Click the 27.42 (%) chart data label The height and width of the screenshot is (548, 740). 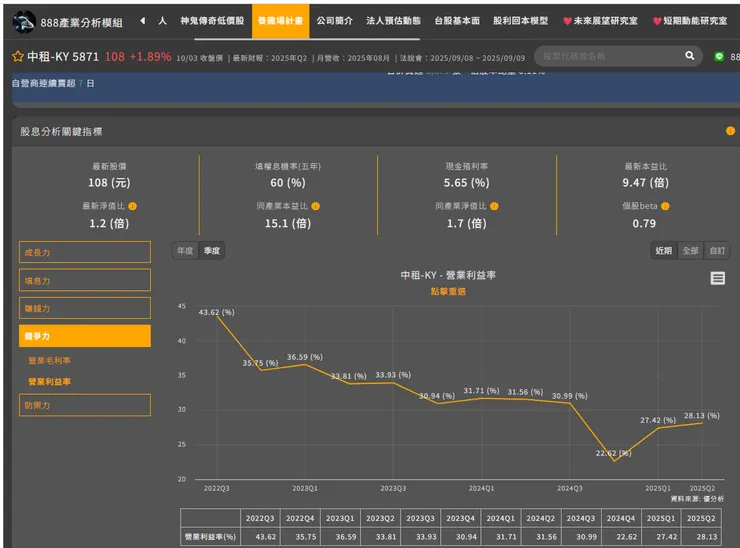pyautogui.click(x=658, y=420)
